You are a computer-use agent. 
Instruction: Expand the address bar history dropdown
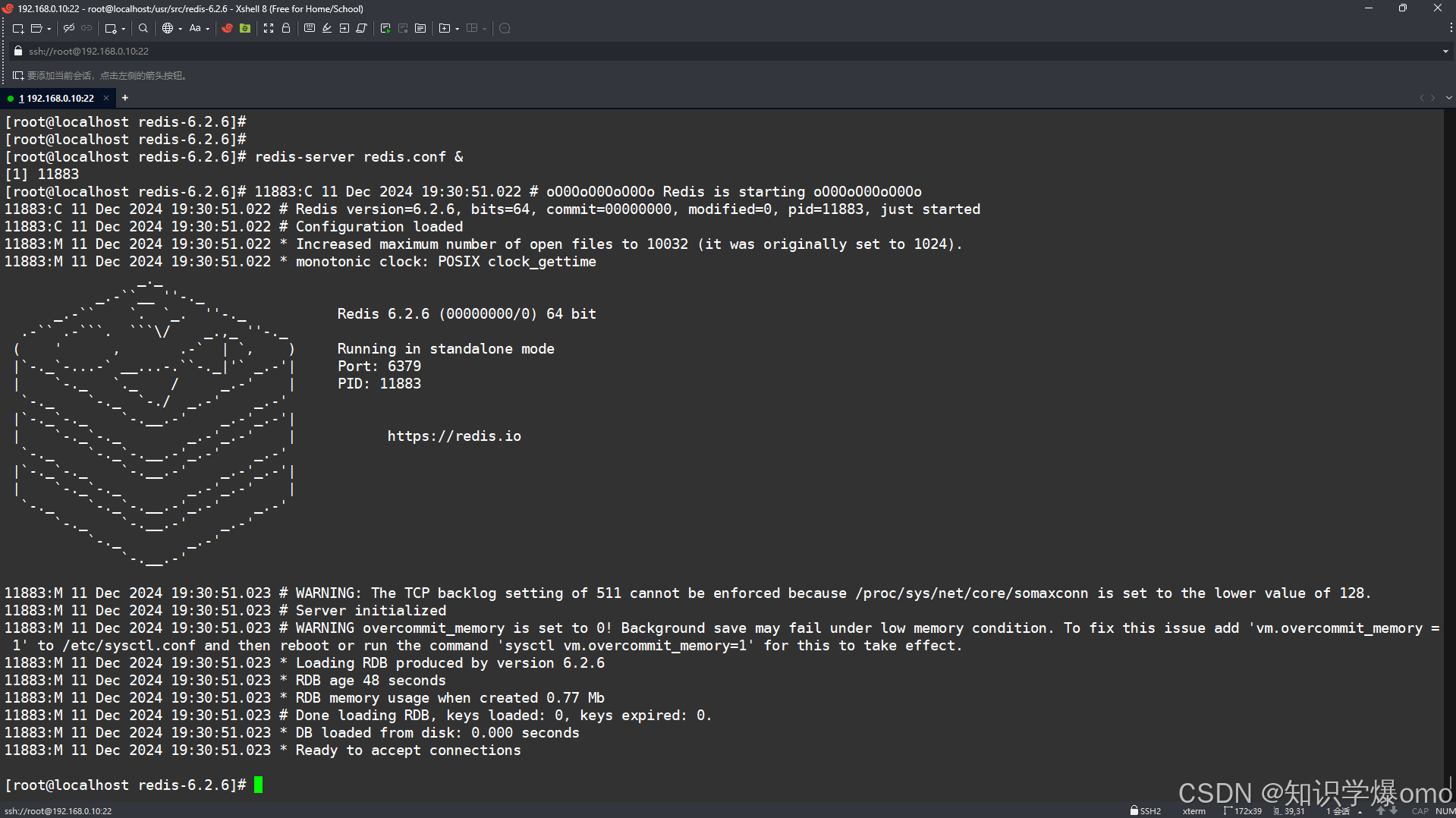[x=1445, y=52]
